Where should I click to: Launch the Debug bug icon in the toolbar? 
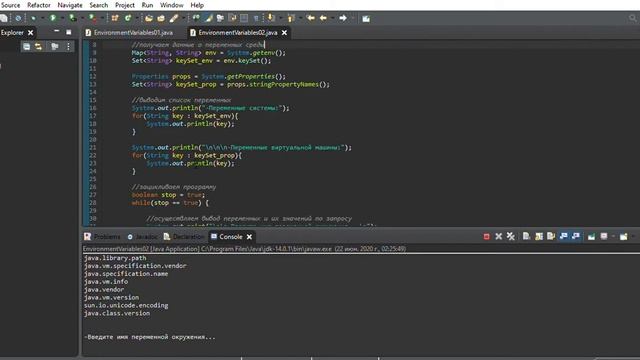pos(33,18)
